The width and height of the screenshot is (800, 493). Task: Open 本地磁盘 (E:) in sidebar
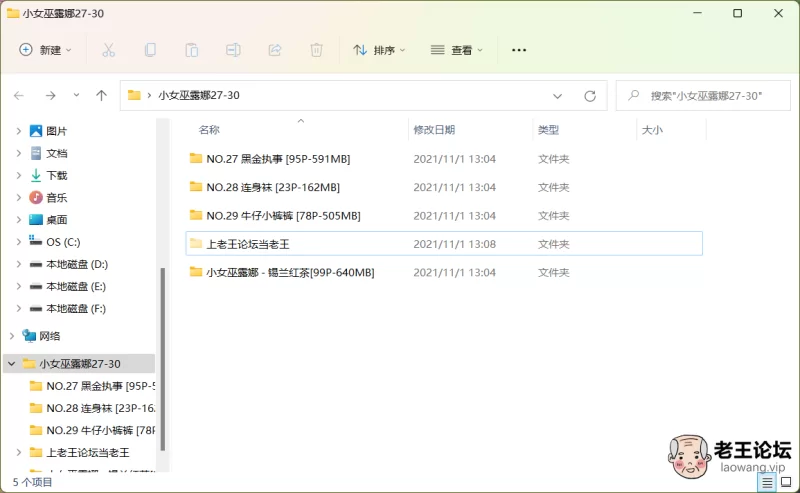pyautogui.click(x=68, y=286)
